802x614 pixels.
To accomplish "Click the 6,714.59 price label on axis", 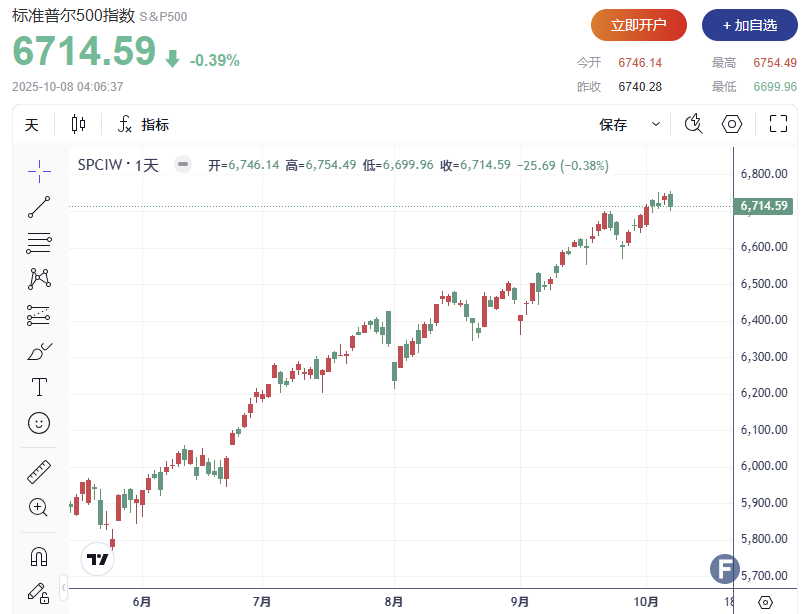I will (765, 207).
